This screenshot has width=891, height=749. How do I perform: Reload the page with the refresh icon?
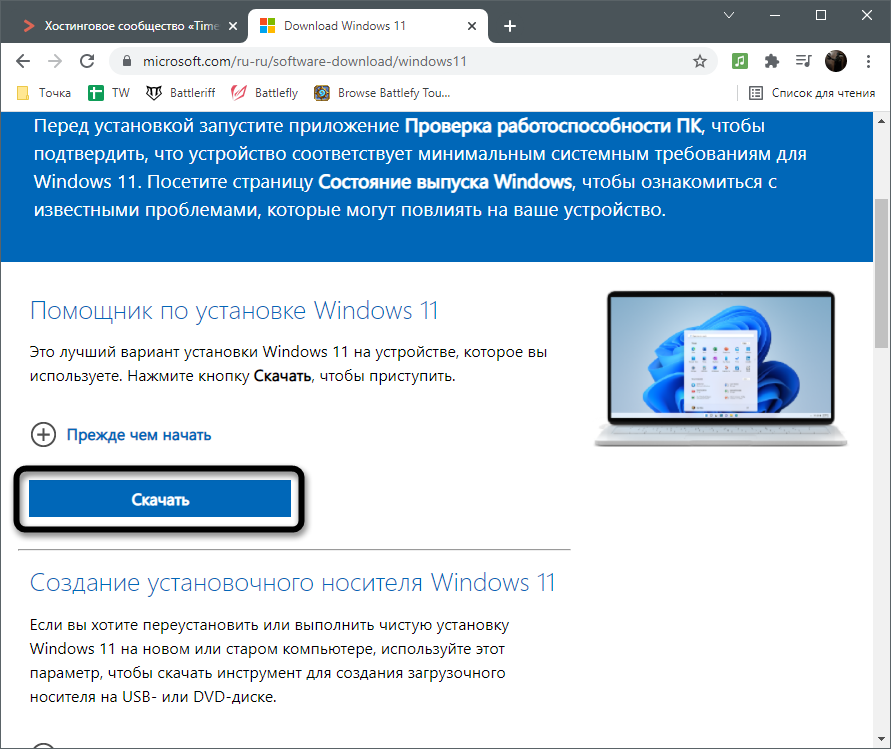click(87, 61)
